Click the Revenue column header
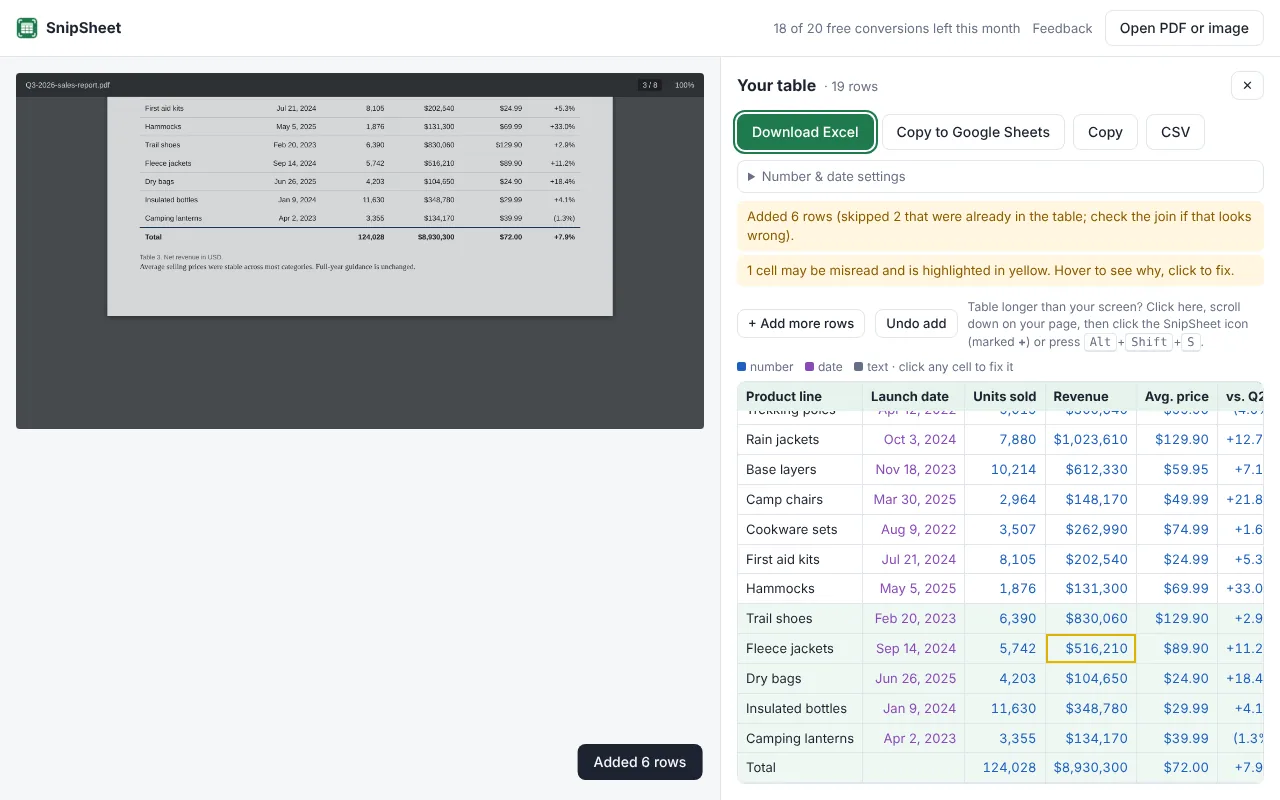Screen dimensions: 1280x800 [x=1091, y=396]
